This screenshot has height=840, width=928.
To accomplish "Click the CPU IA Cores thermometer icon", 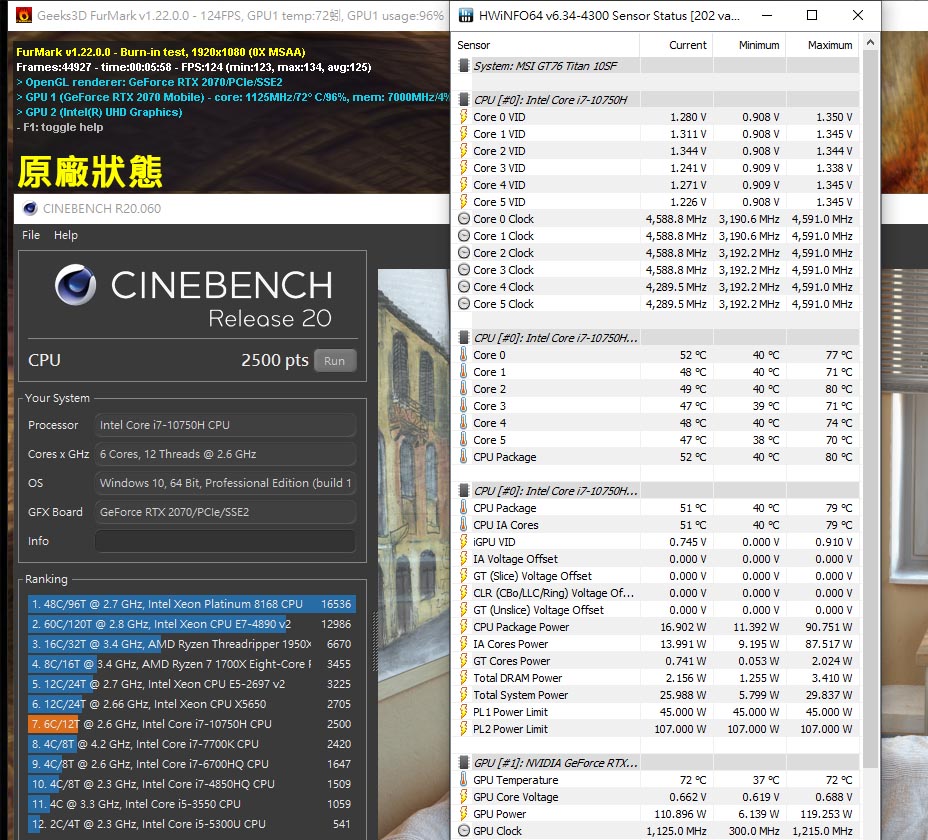I will pos(464,524).
